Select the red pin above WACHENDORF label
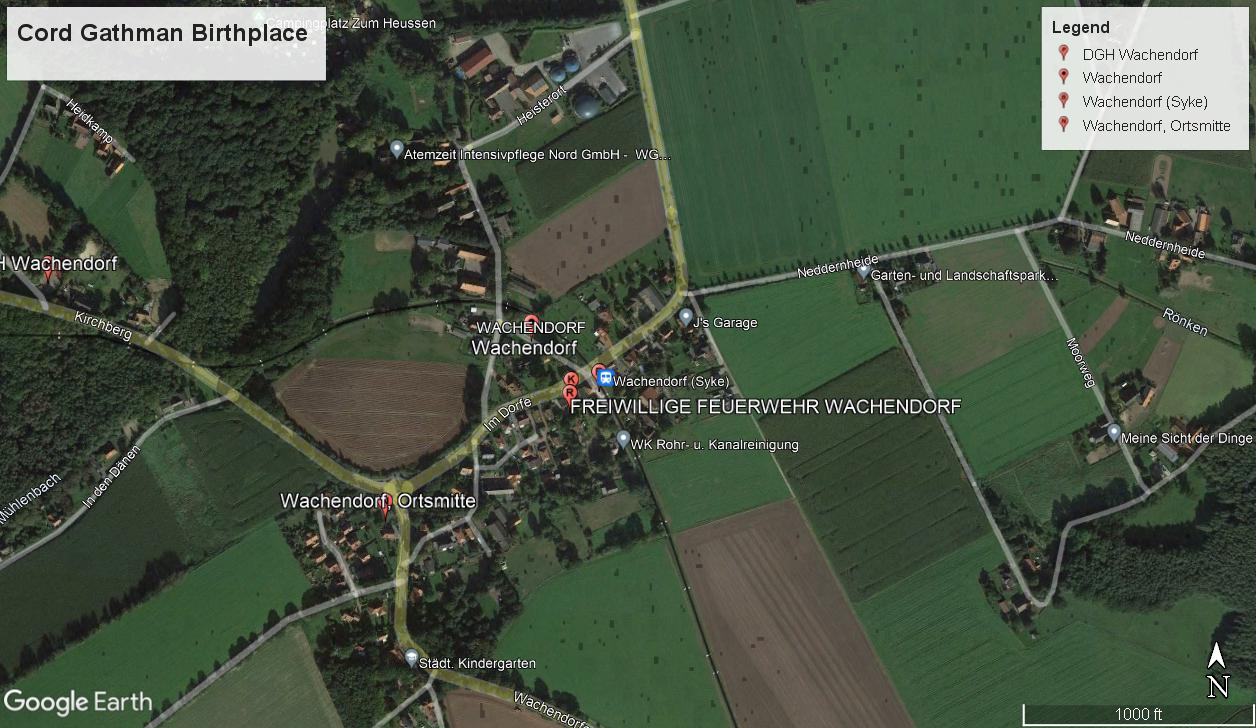The image size is (1256, 728). pyautogui.click(x=532, y=323)
